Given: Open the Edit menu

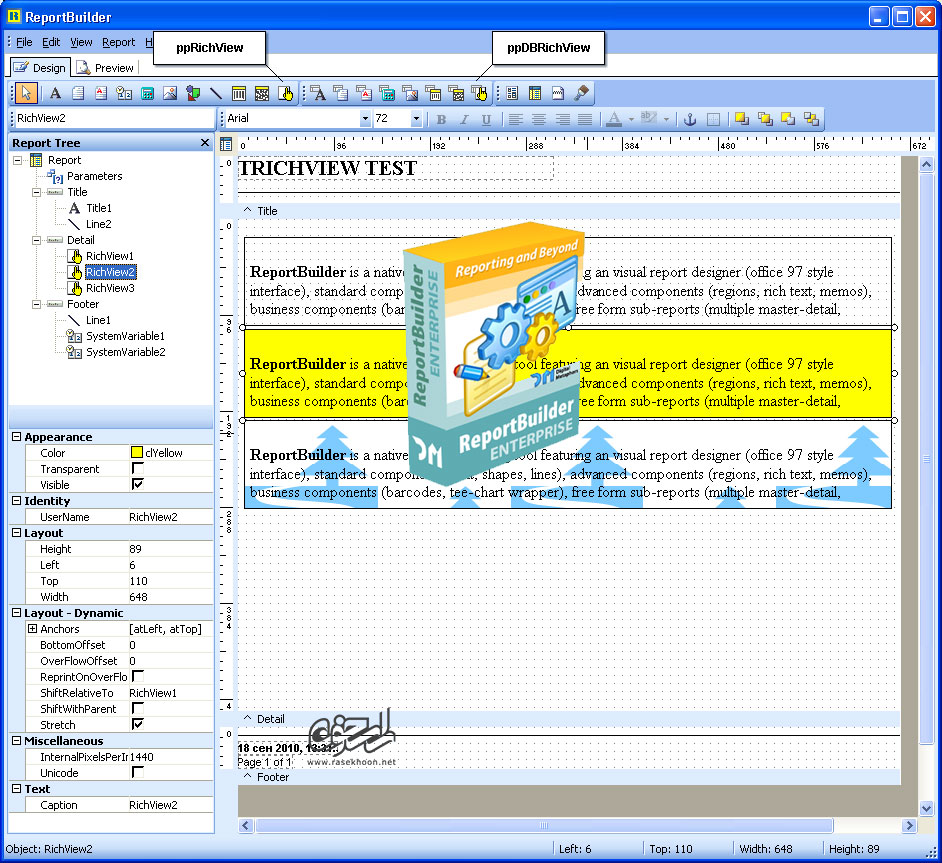Looking at the screenshot, I should (x=51, y=43).
